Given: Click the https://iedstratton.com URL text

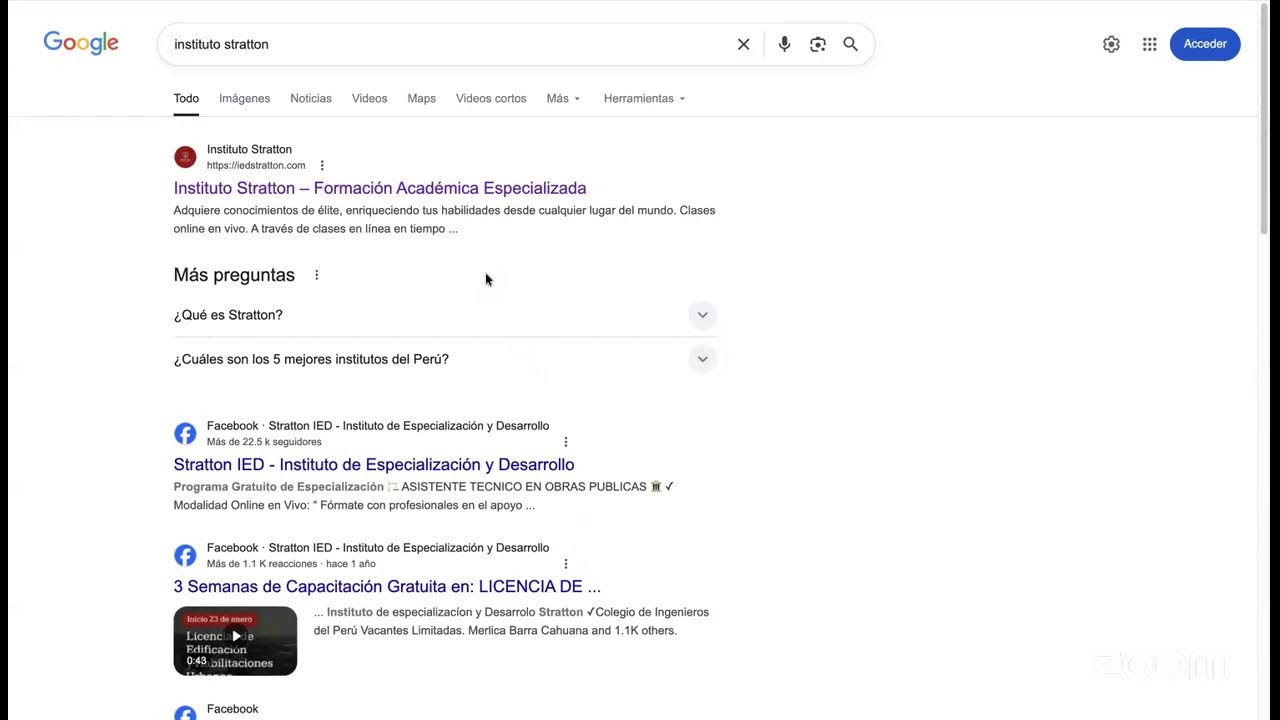Looking at the screenshot, I should click(x=256, y=166).
